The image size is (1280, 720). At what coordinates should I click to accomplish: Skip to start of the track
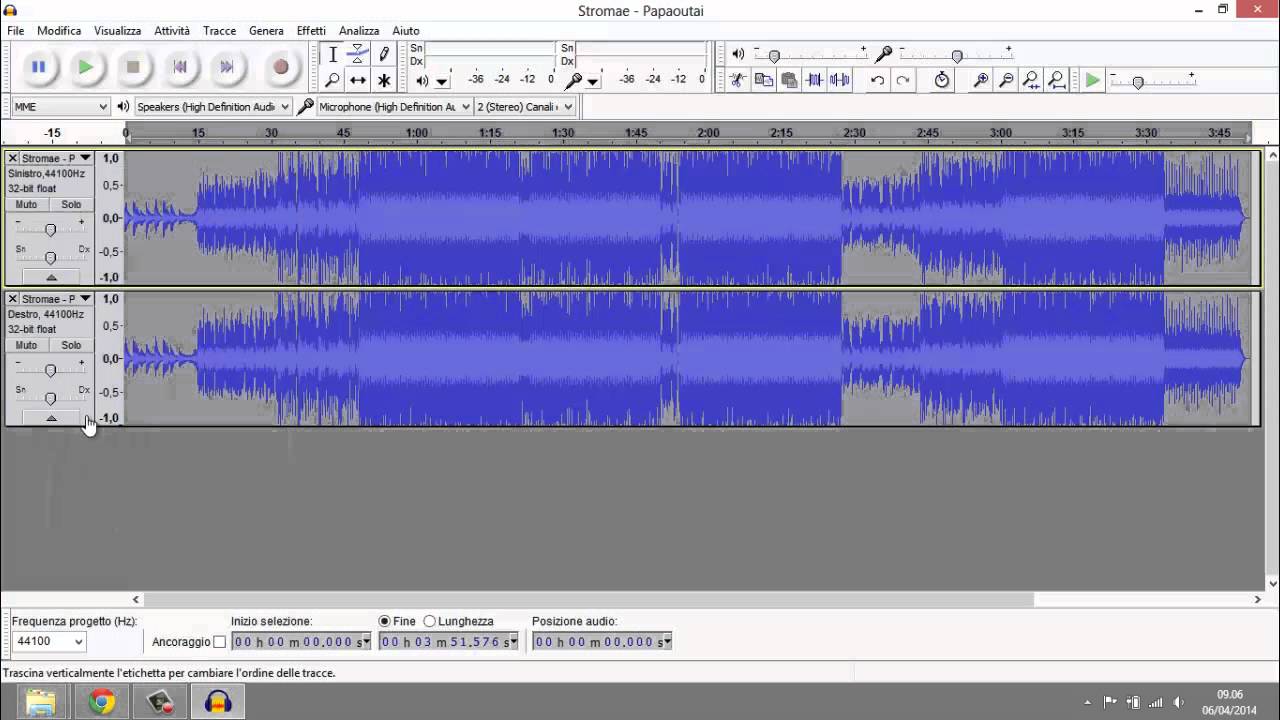[x=180, y=67]
